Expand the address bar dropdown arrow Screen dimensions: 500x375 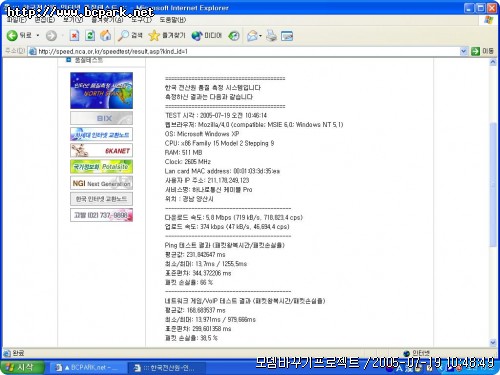tap(463, 51)
